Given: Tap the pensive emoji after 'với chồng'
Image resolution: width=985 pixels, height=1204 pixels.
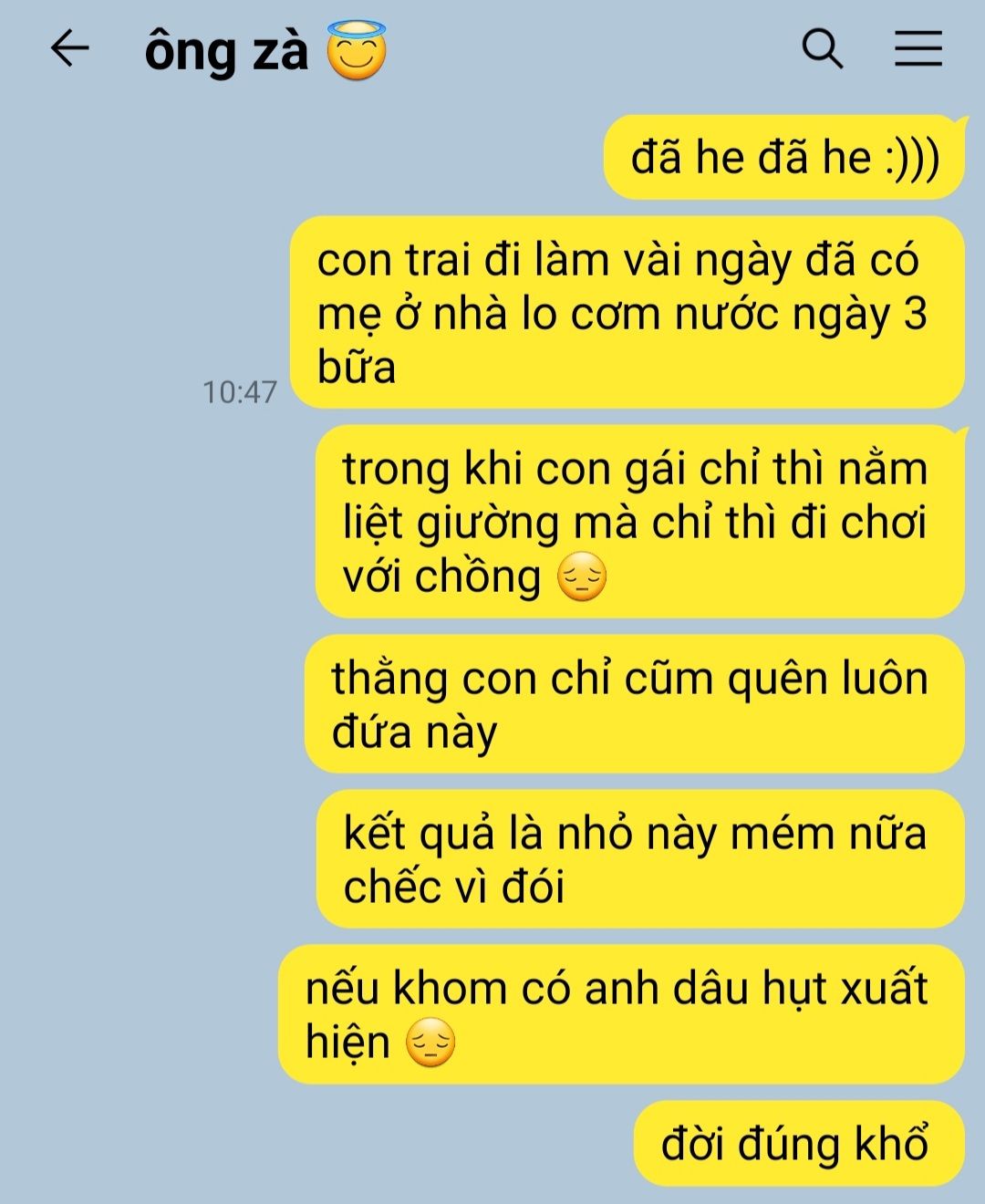Looking at the screenshot, I should point(582,576).
